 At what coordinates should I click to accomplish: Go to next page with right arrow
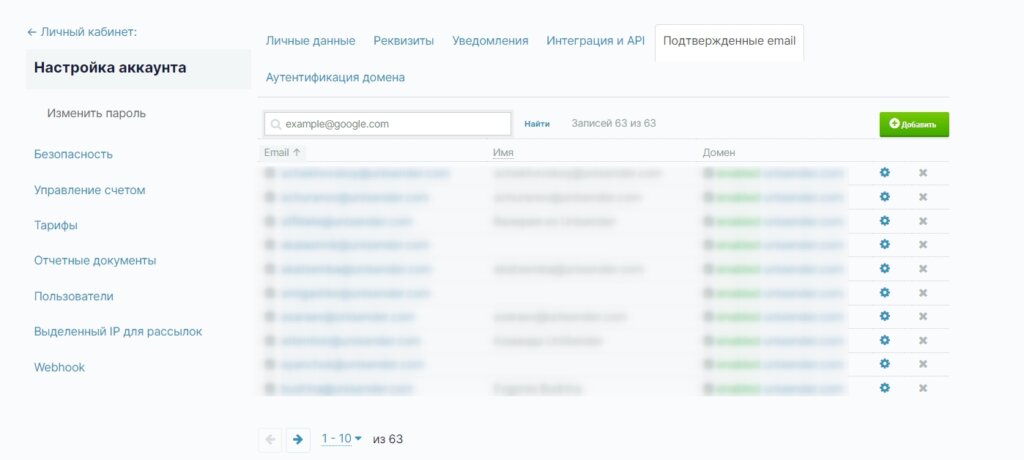click(298, 439)
